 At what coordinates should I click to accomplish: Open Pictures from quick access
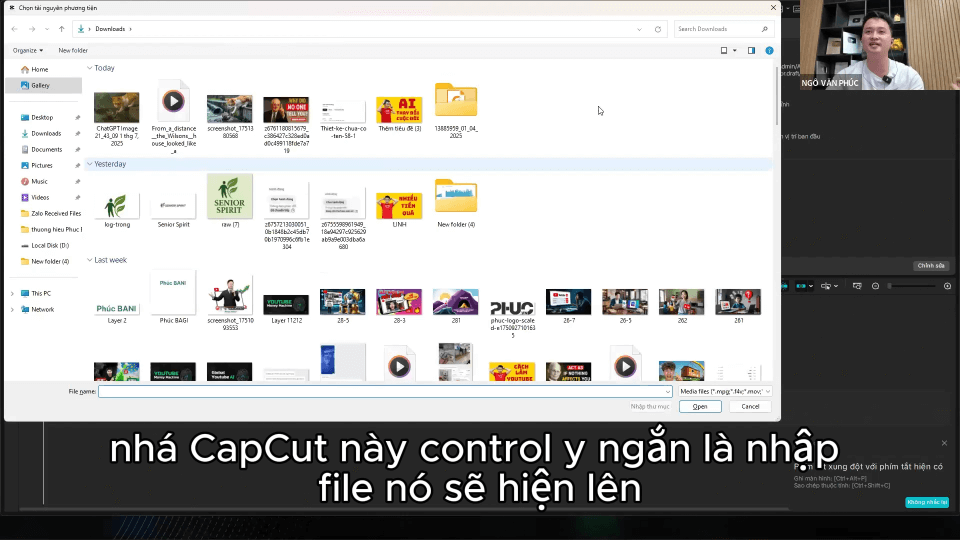43,165
